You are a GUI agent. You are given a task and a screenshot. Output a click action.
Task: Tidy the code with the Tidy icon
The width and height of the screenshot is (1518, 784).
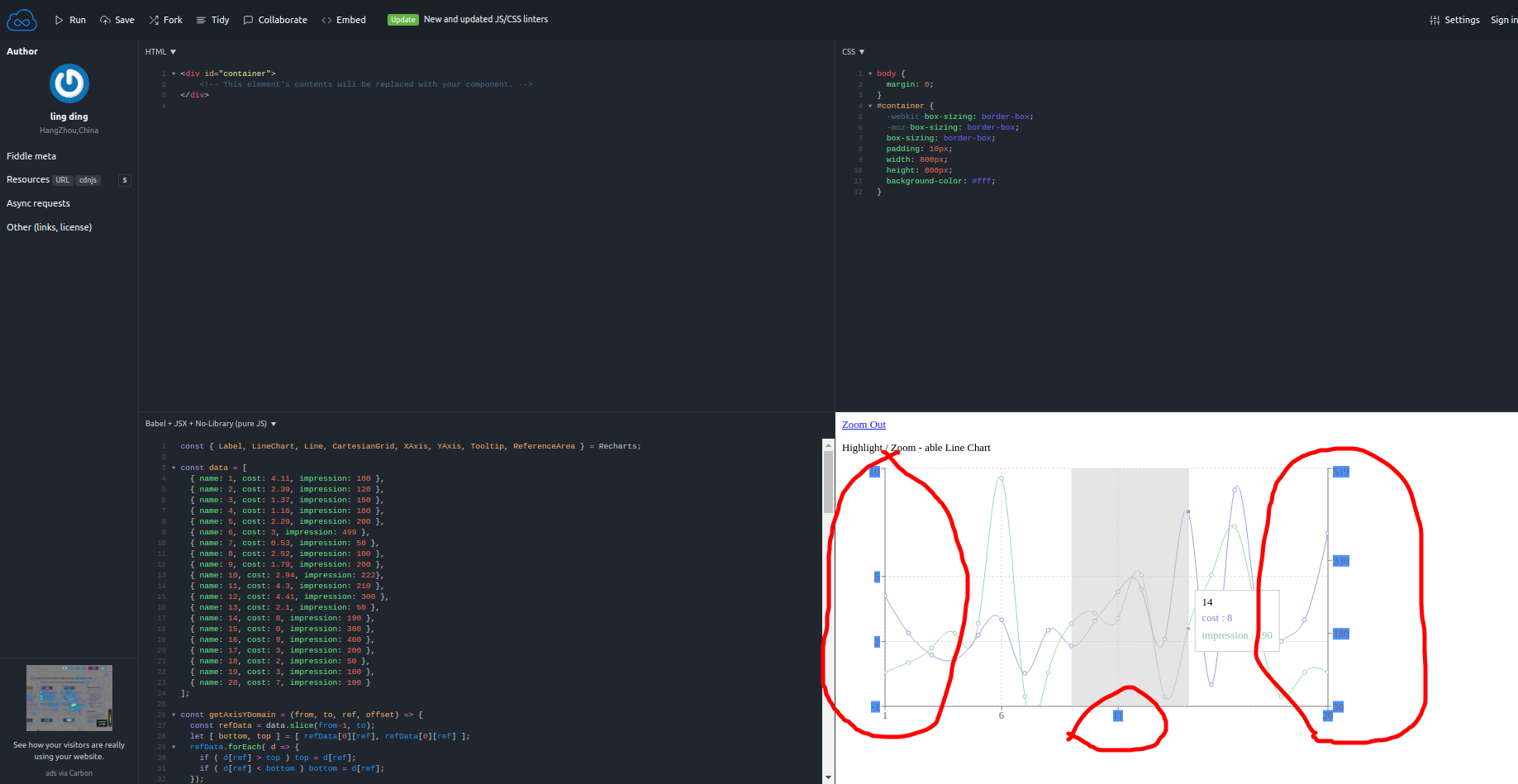click(200, 20)
